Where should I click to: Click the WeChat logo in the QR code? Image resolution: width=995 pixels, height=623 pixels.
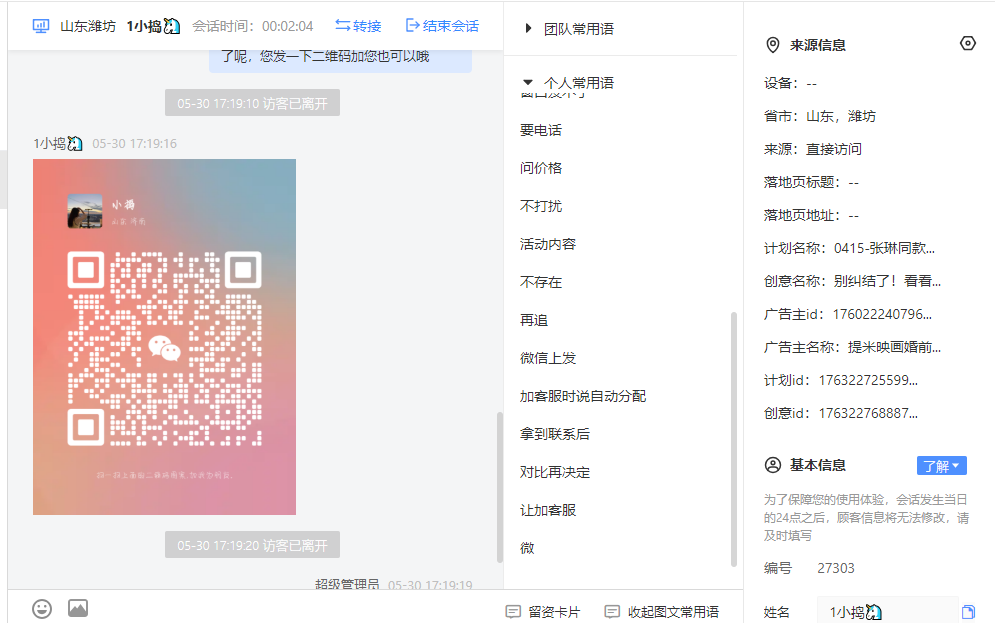(x=164, y=348)
